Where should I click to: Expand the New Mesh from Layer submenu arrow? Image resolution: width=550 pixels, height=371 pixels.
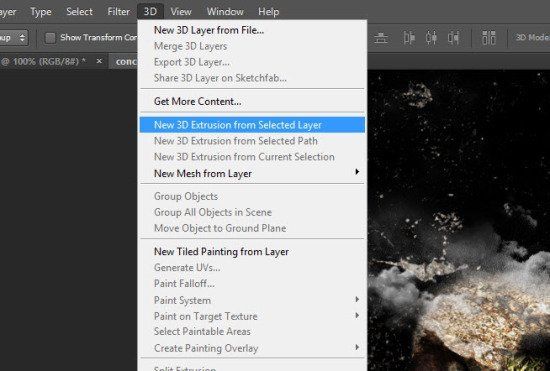click(x=357, y=172)
